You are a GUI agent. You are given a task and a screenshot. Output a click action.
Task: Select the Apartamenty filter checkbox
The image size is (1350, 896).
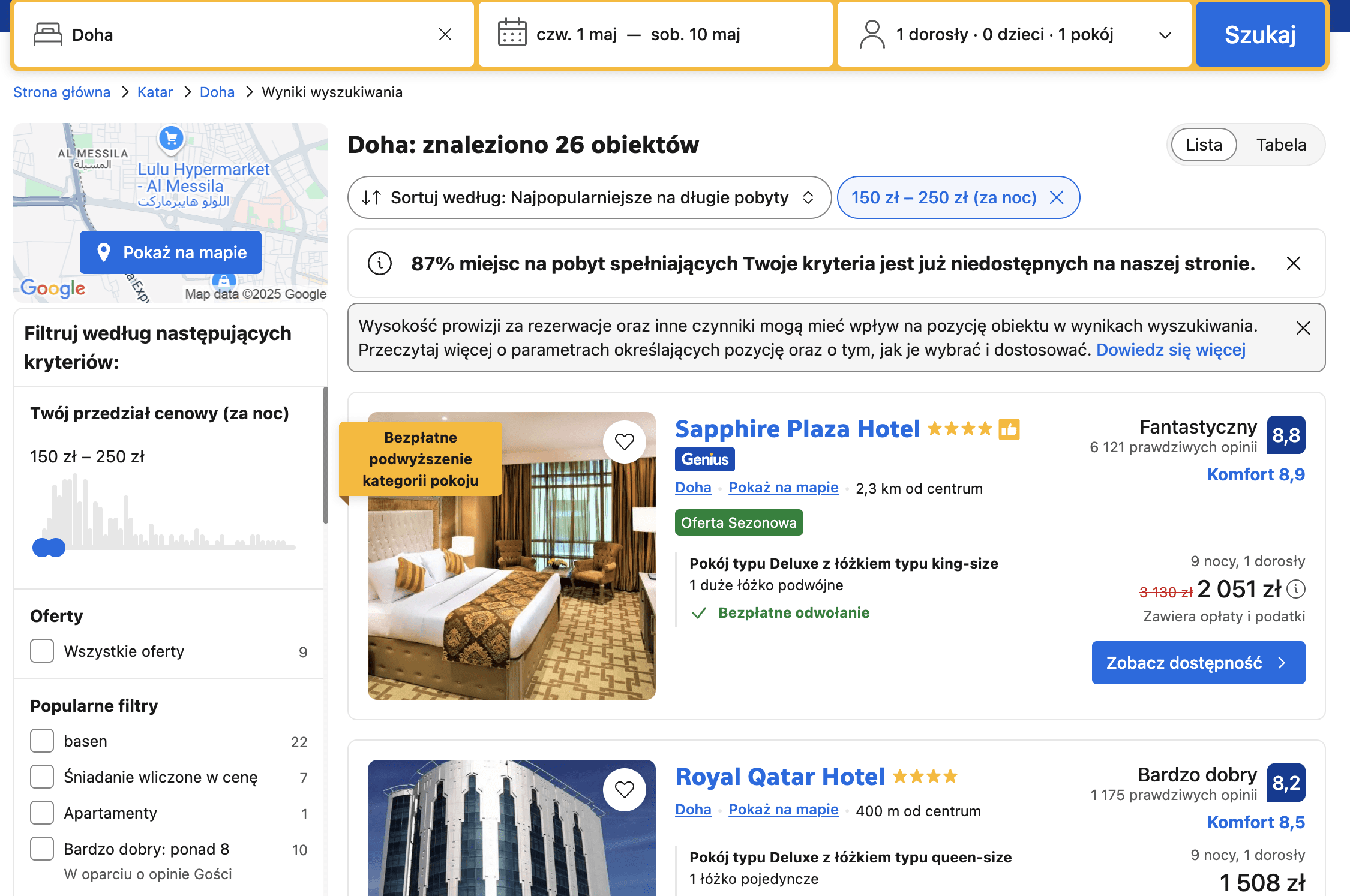(x=42, y=813)
